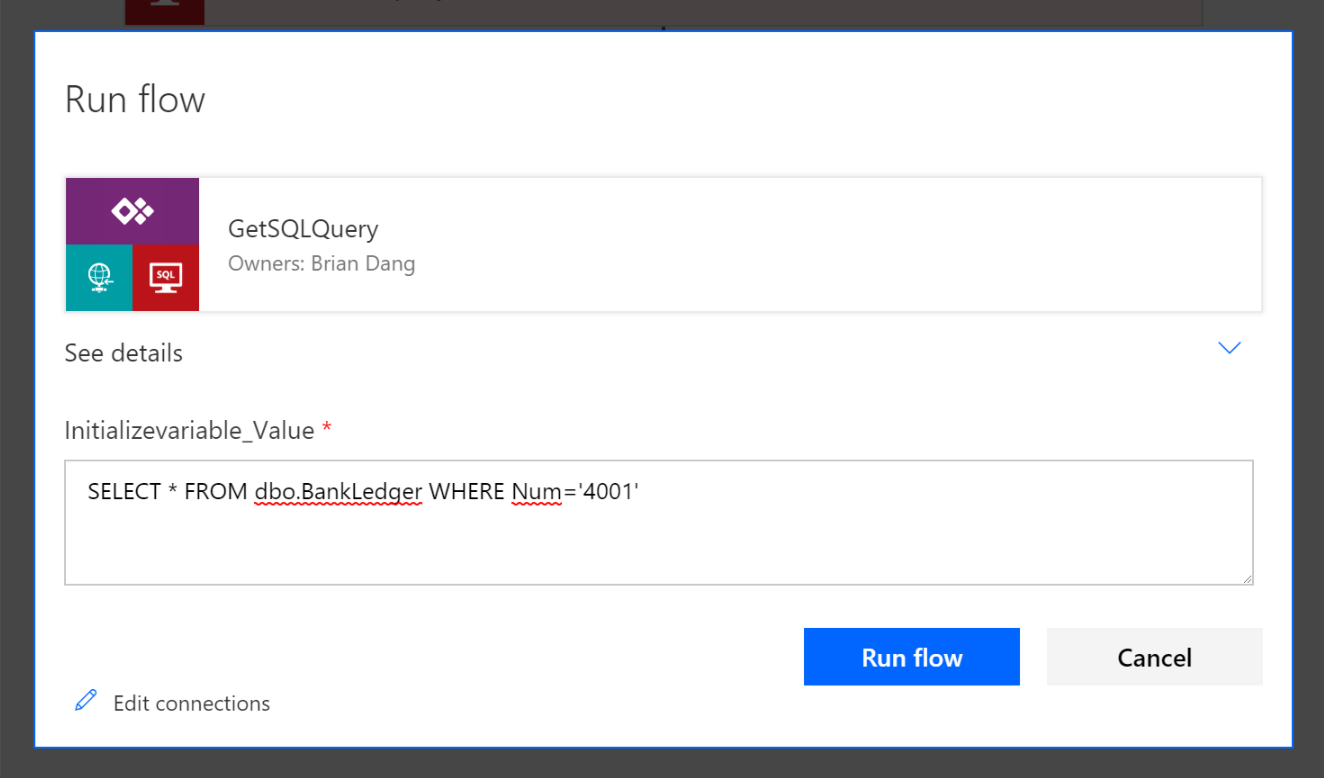Select the GetSQLQuery flow name
Screen dimensions: 1324x778
303,229
